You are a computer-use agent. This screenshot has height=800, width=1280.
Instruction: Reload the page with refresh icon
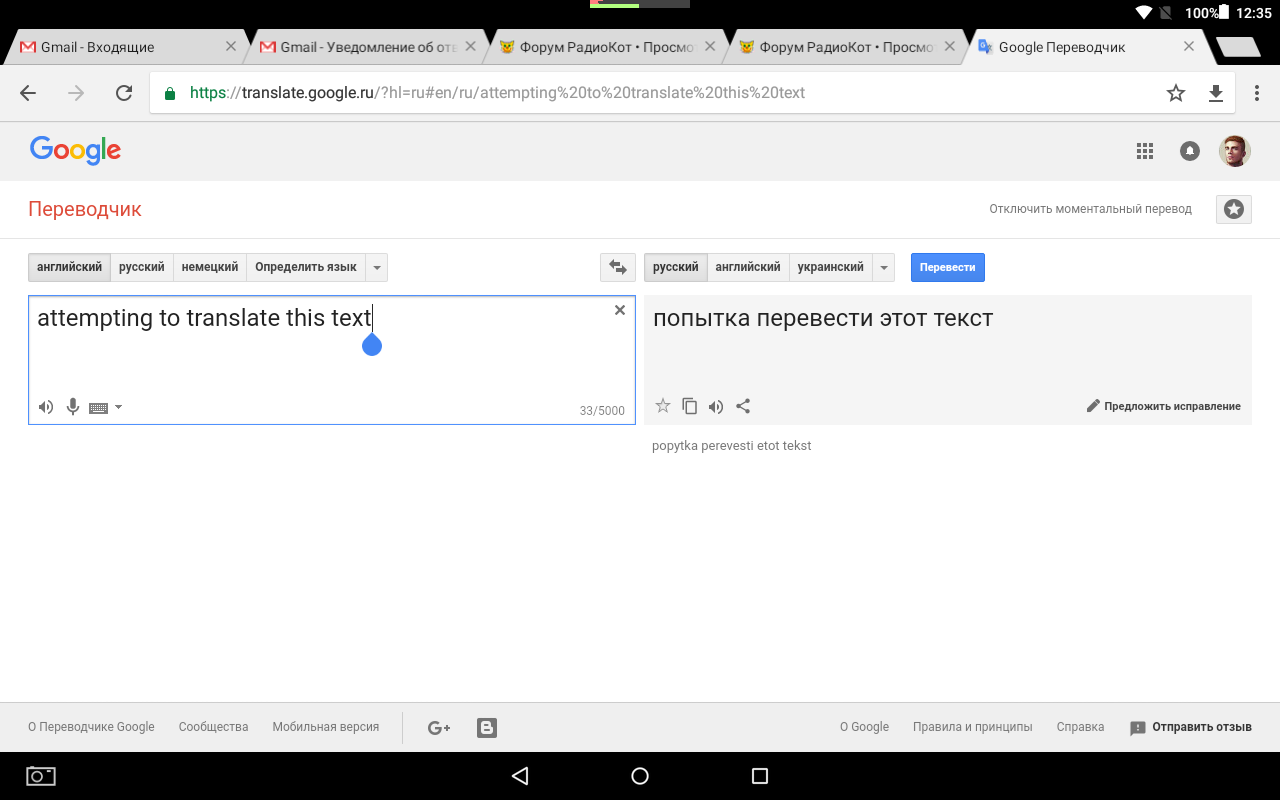(x=124, y=93)
